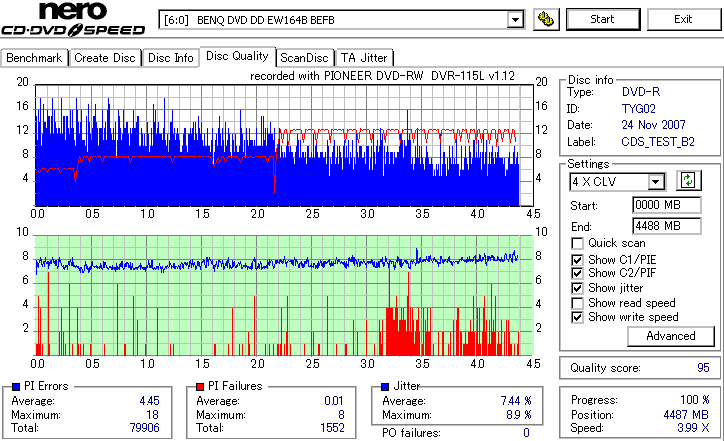
Task: Click the Jitter average 7.44 %
Action: [x=516, y=401]
